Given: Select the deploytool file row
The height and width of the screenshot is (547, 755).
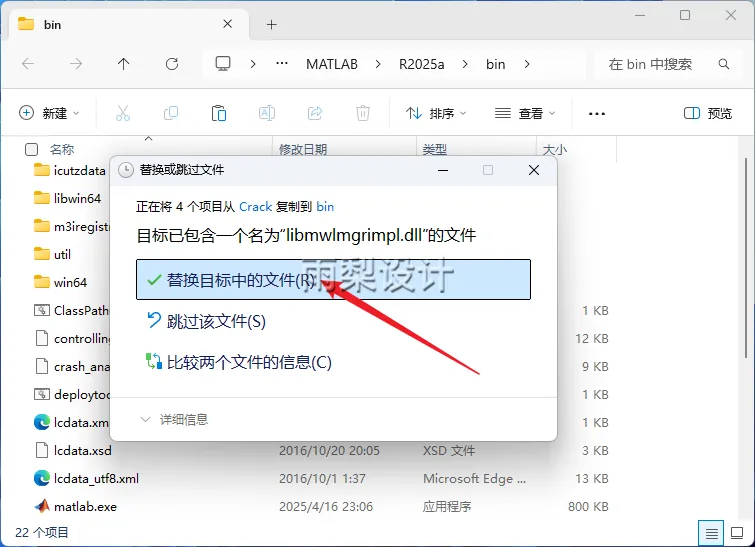Looking at the screenshot, I should (x=70, y=394).
